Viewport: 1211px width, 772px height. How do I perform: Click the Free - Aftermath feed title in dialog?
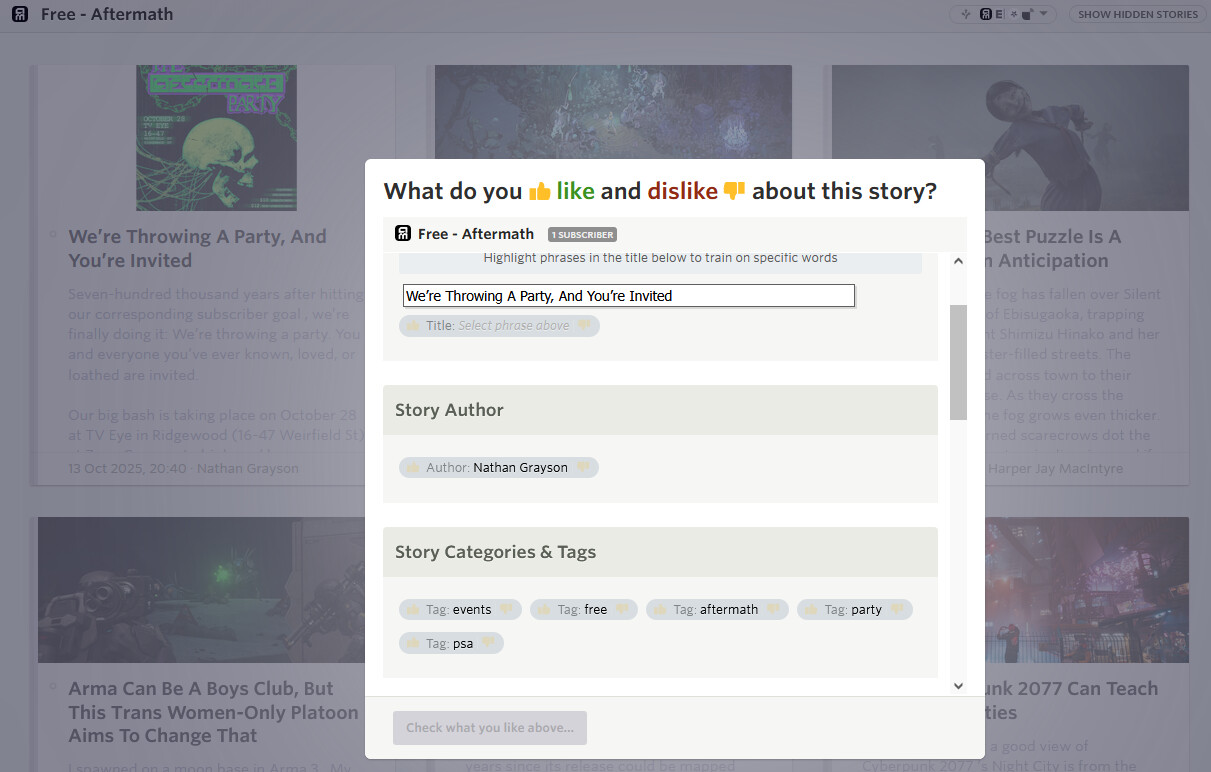(475, 234)
